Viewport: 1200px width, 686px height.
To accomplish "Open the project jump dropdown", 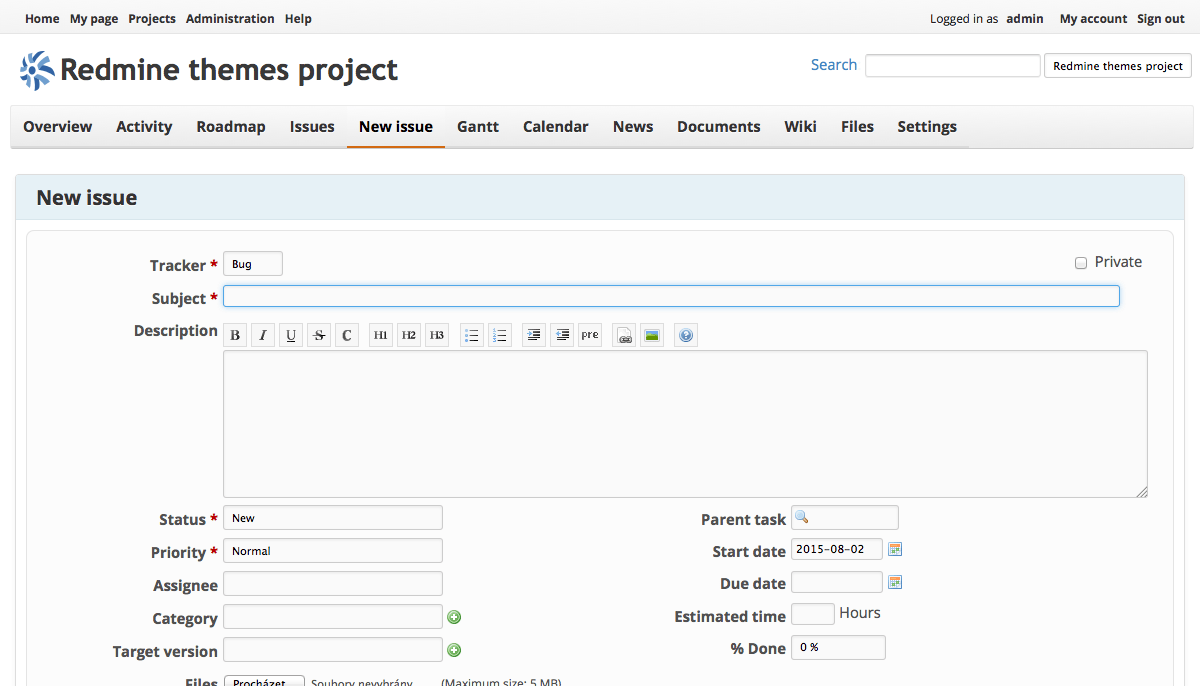I will click(1118, 66).
